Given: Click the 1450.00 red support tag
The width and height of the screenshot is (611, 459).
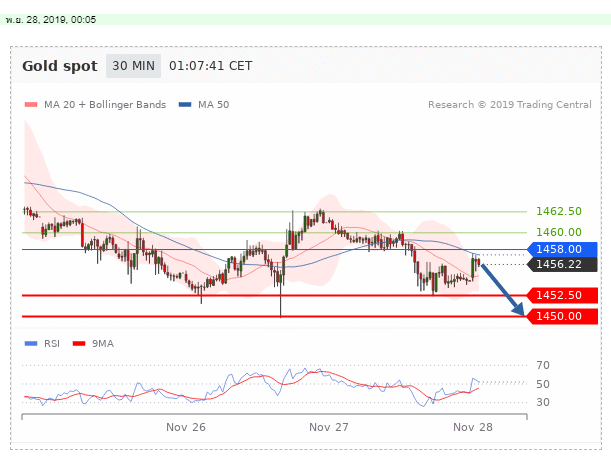Looking at the screenshot, I should 562,316.
